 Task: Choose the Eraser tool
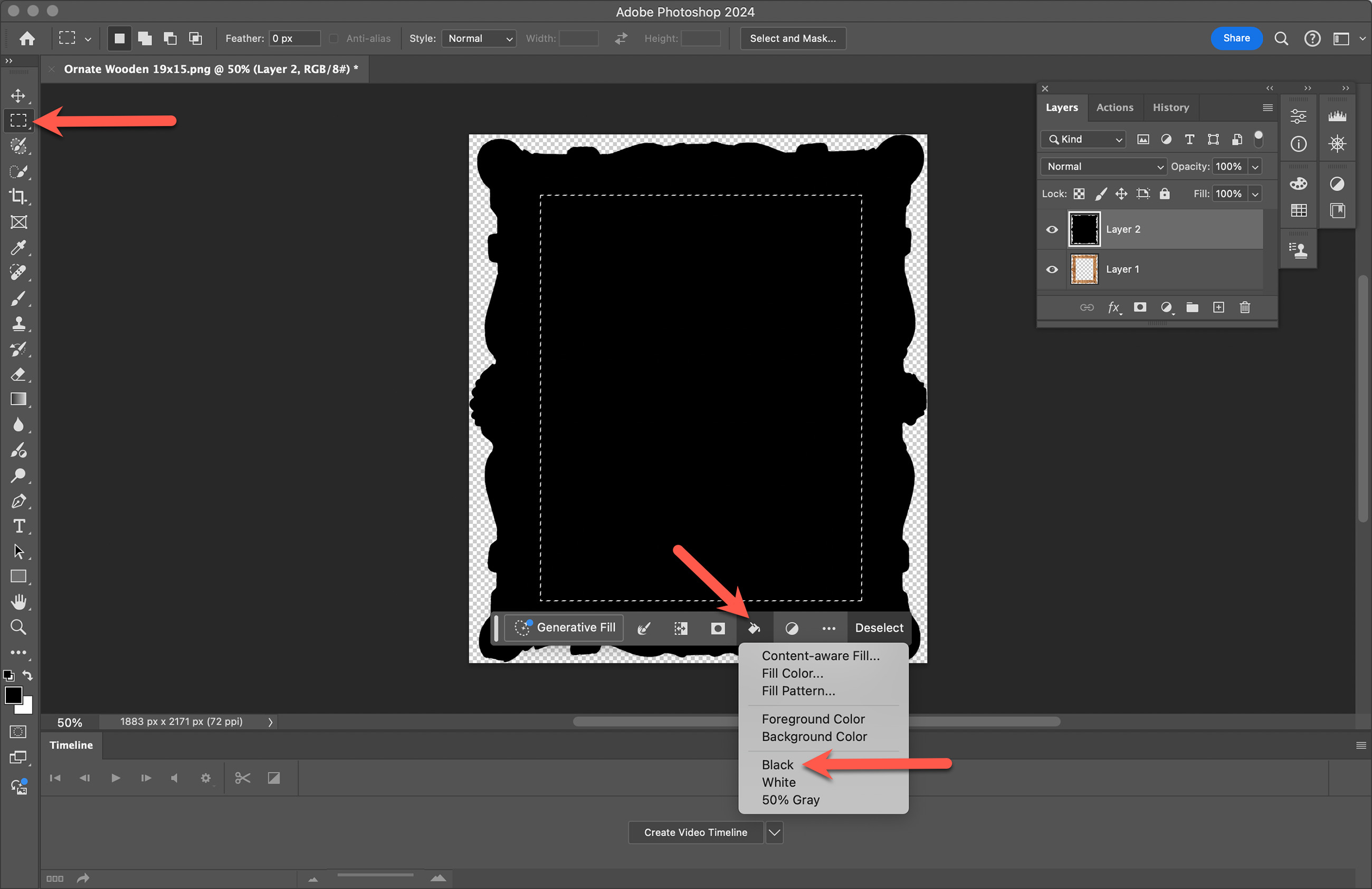(18, 374)
